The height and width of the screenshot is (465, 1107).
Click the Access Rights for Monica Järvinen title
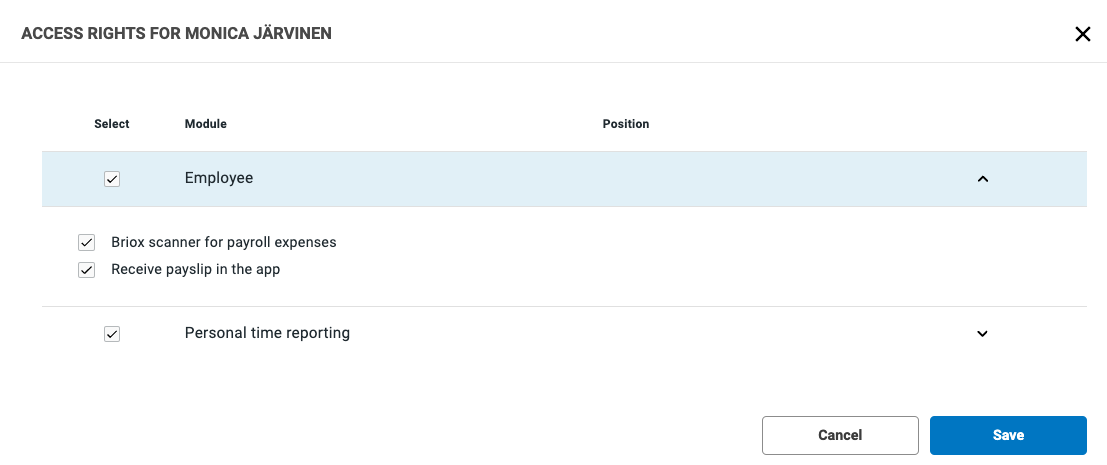coord(177,34)
